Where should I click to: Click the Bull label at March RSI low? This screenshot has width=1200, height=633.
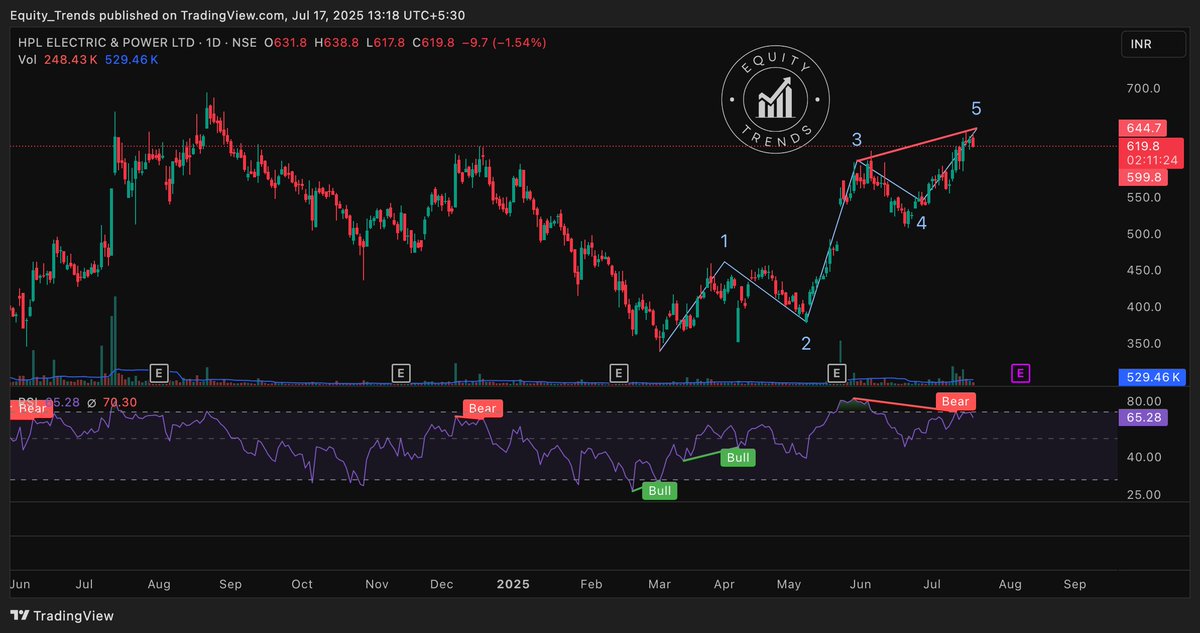point(660,491)
